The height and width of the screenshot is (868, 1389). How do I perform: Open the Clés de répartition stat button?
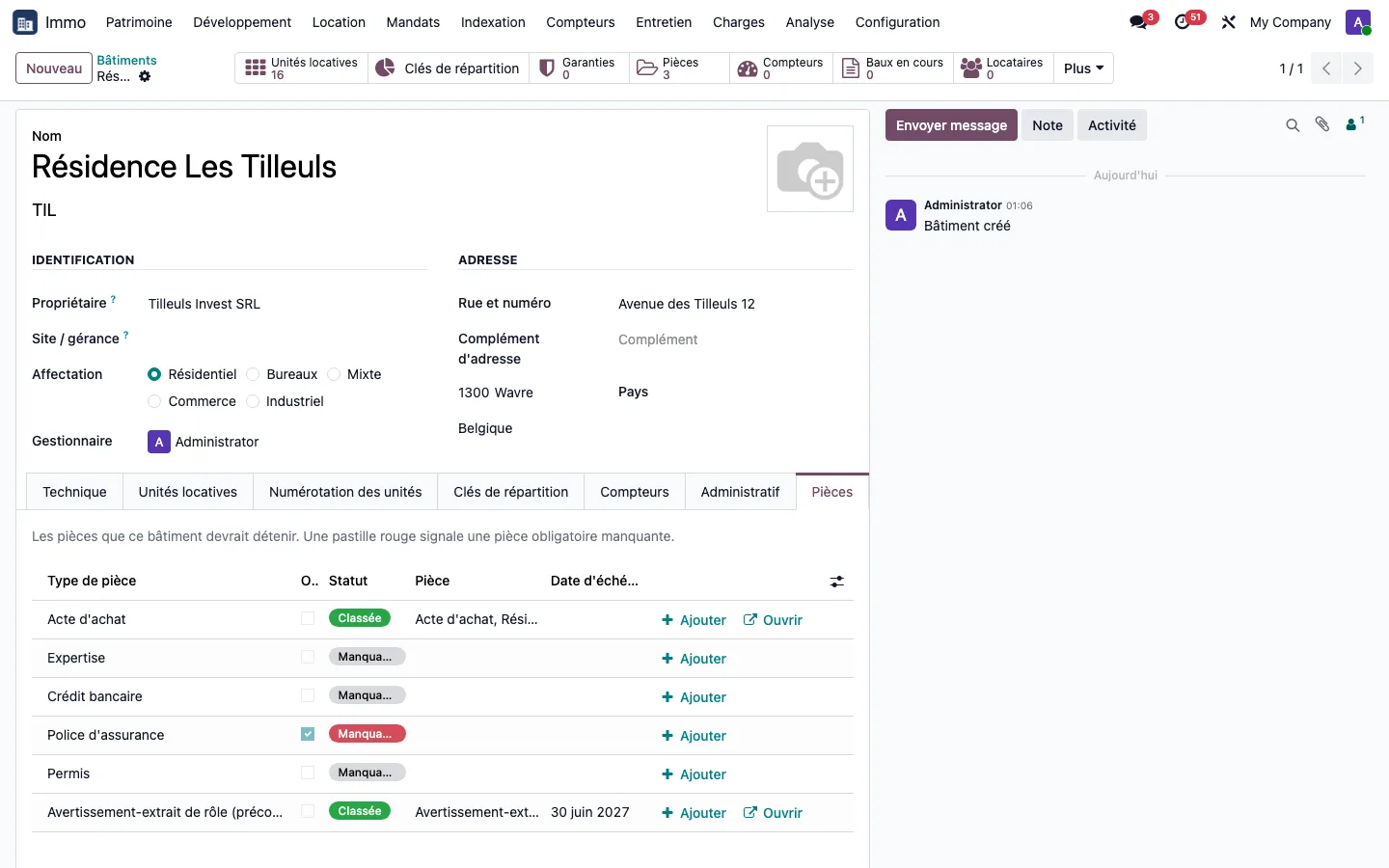449,68
